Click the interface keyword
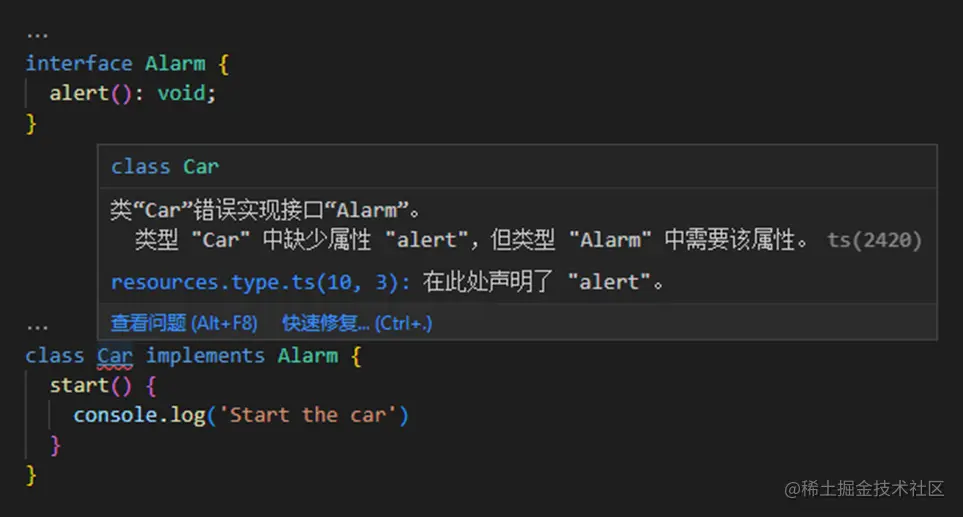Image resolution: width=963 pixels, height=517 pixels. [78, 63]
